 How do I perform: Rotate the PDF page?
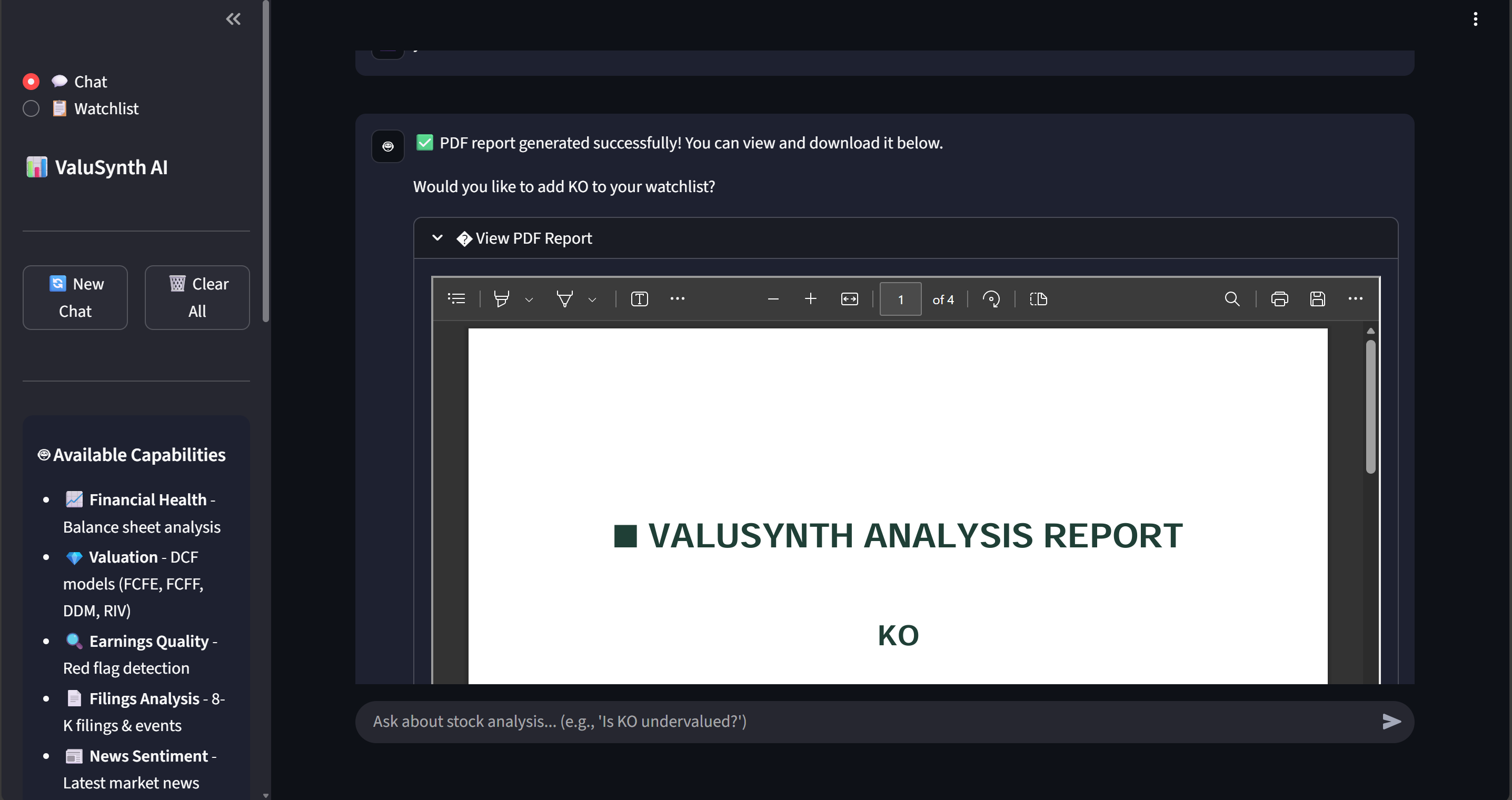tap(991, 299)
